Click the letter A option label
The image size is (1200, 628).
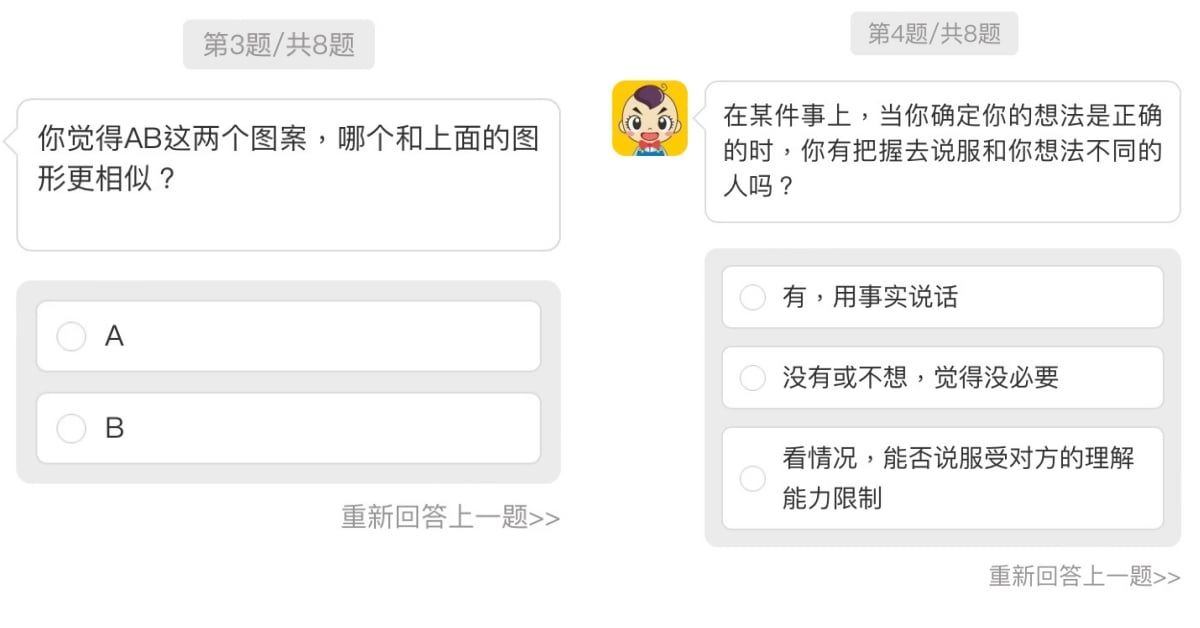[114, 337]
